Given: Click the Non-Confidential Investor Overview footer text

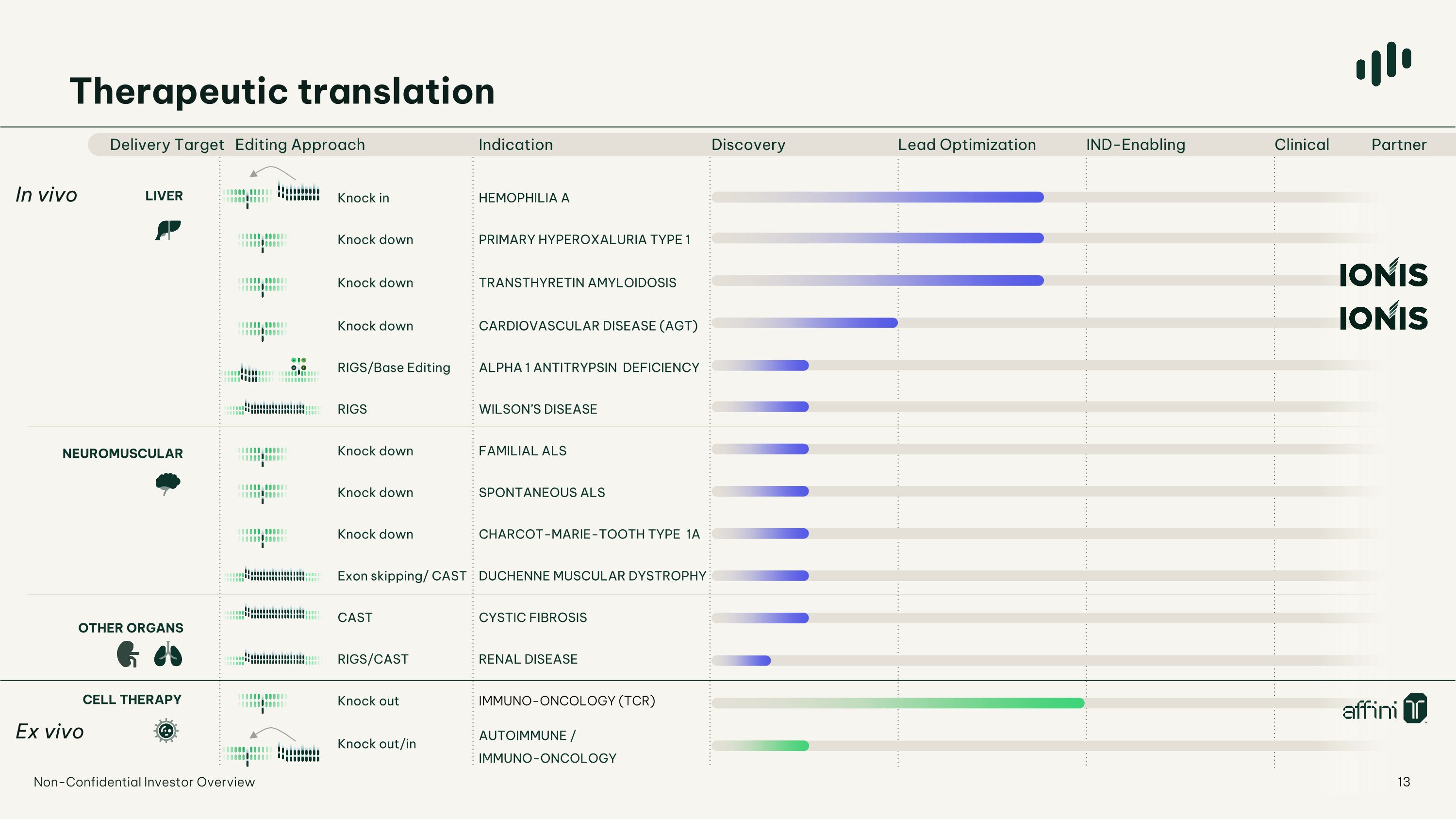Looking at the screenshot, I should coord(144,782).
